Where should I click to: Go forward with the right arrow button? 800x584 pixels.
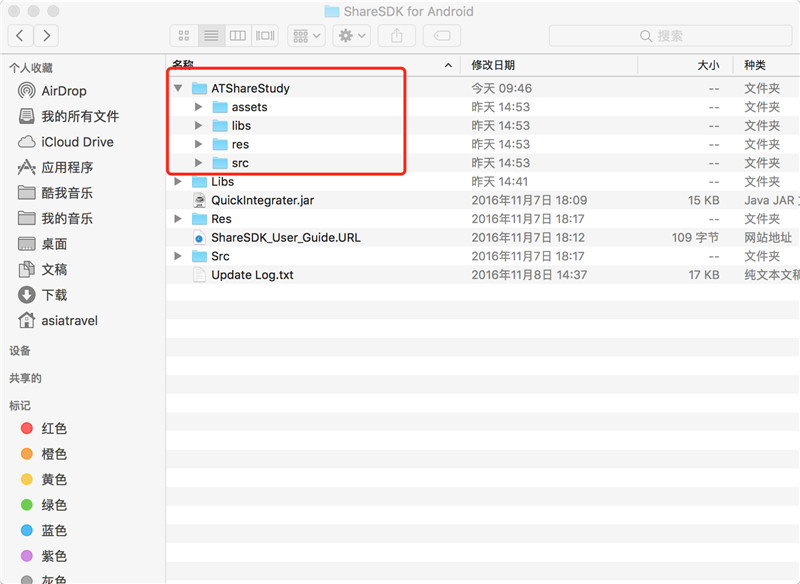click(x=46, y=36)
